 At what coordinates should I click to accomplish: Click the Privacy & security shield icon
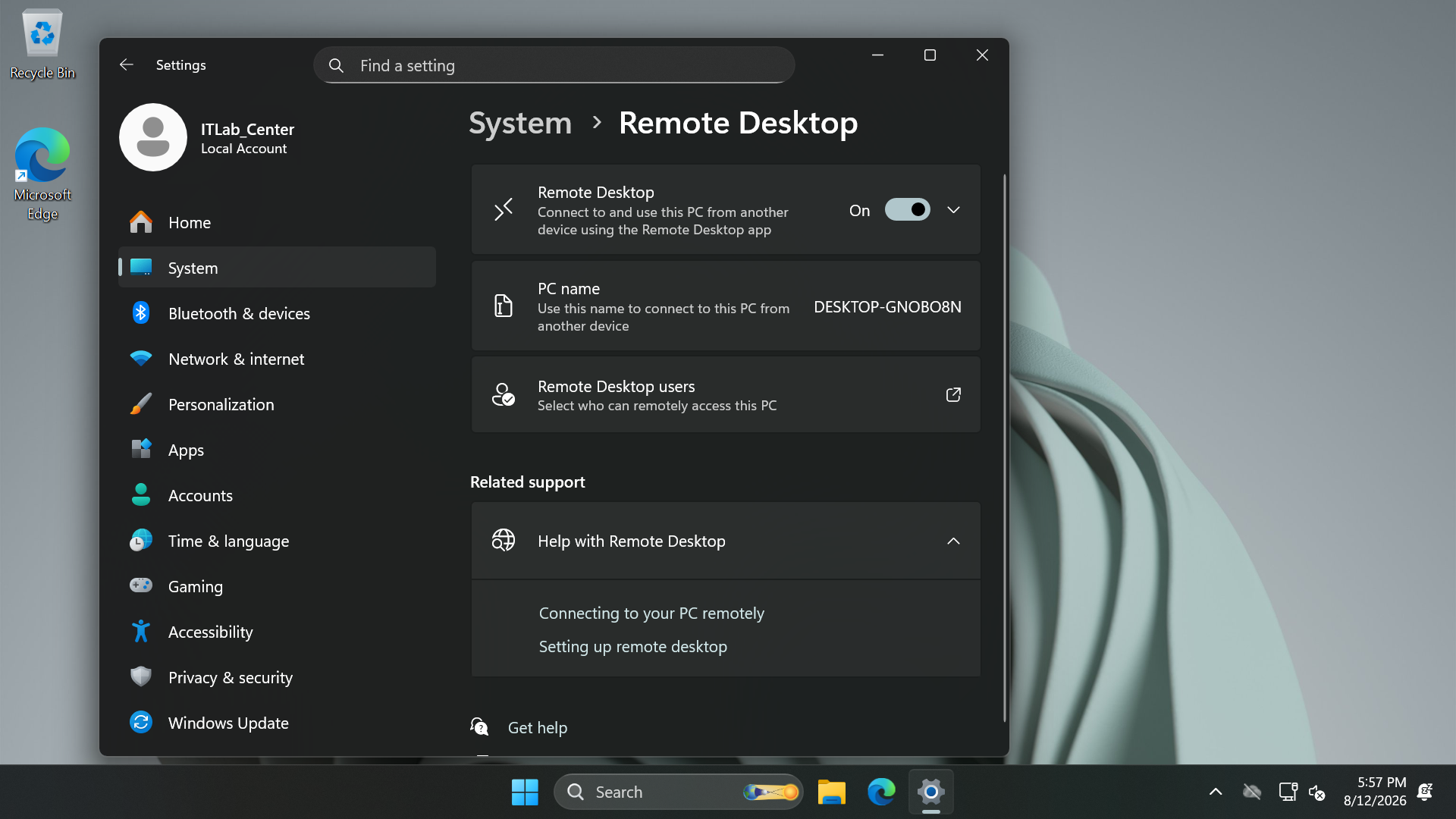pyautogui.click(x=141, y=677)
